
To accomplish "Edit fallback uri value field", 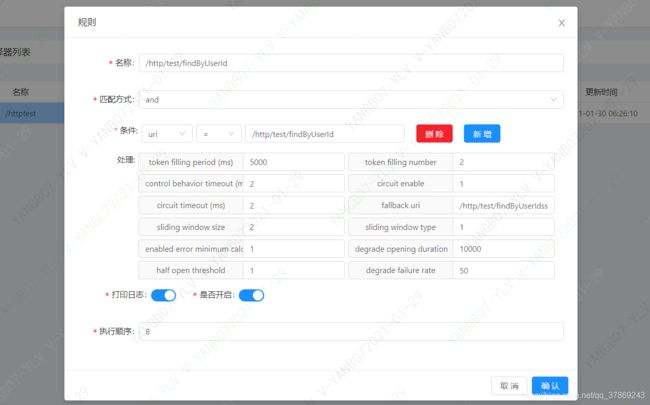I will 503,205.
